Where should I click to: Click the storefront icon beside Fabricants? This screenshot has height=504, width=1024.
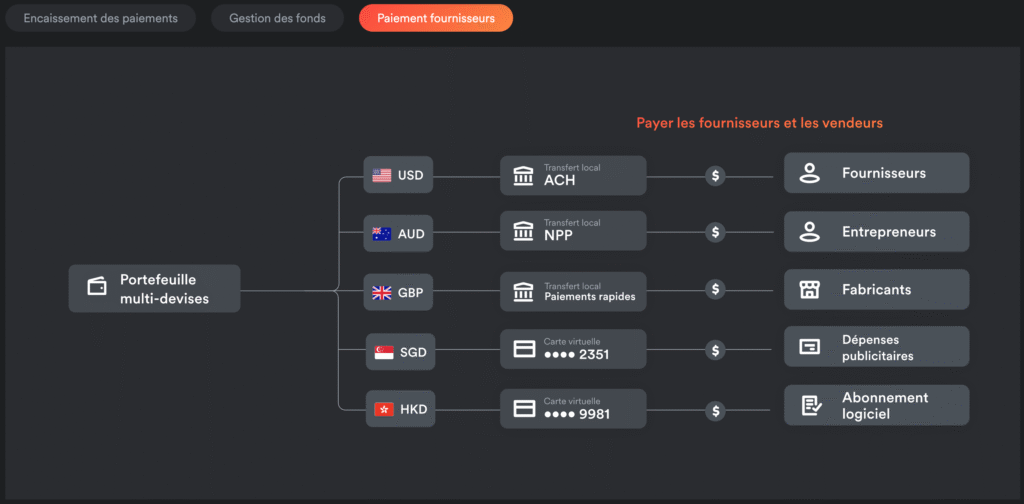810,289
